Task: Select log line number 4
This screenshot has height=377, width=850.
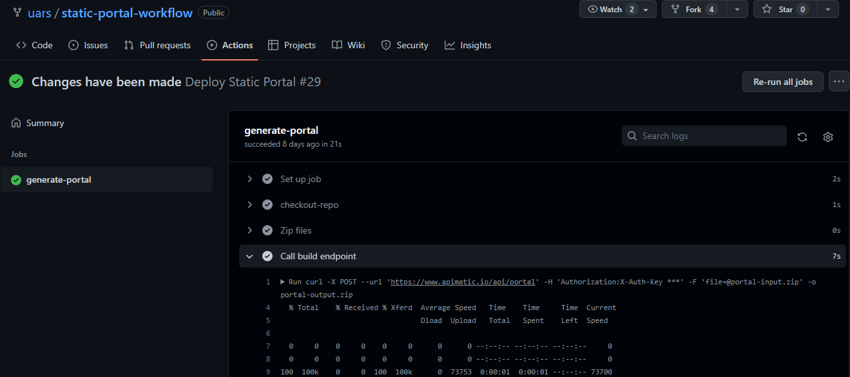Action: pyautogui.click(x=268, y=308)
